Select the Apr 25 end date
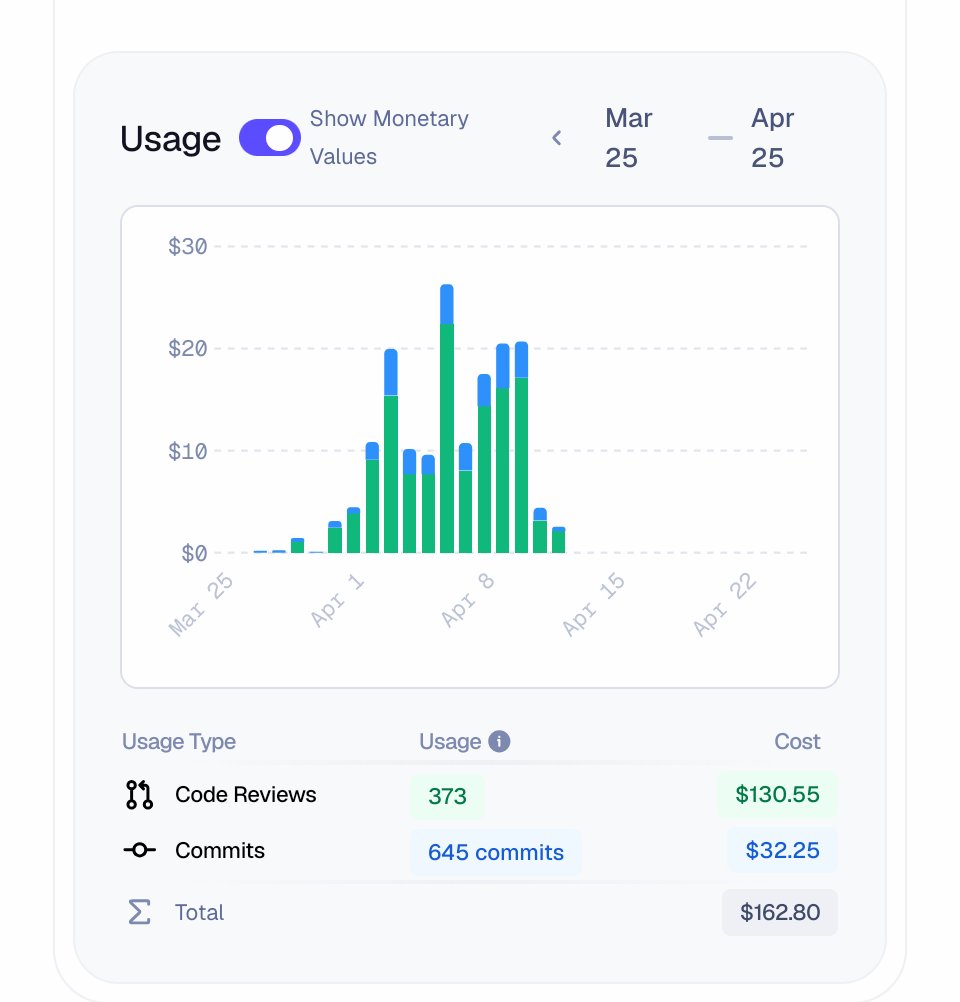Viewport: 960px width, 1002px height. (772, 138)
